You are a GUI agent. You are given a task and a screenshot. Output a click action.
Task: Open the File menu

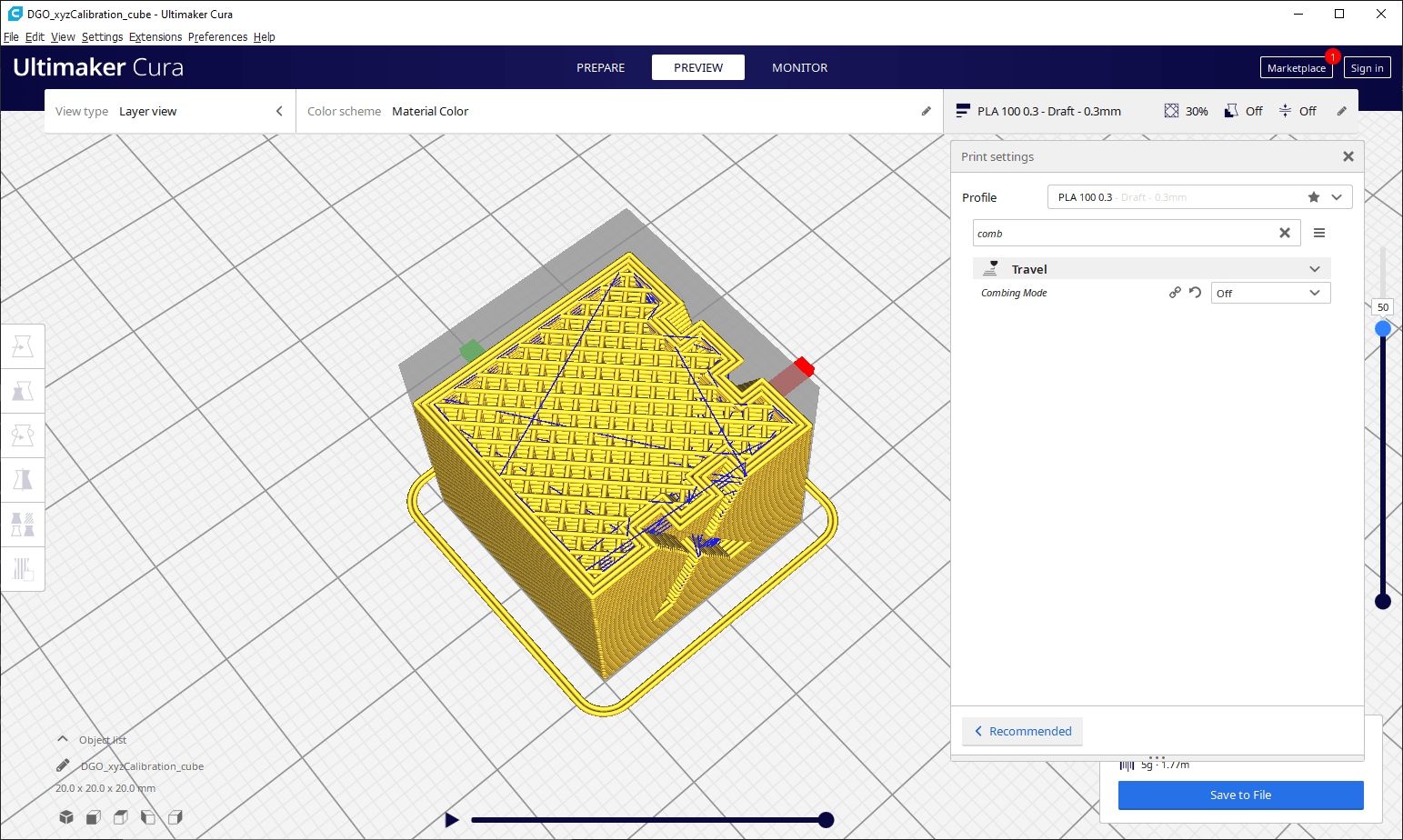(11, 37)
